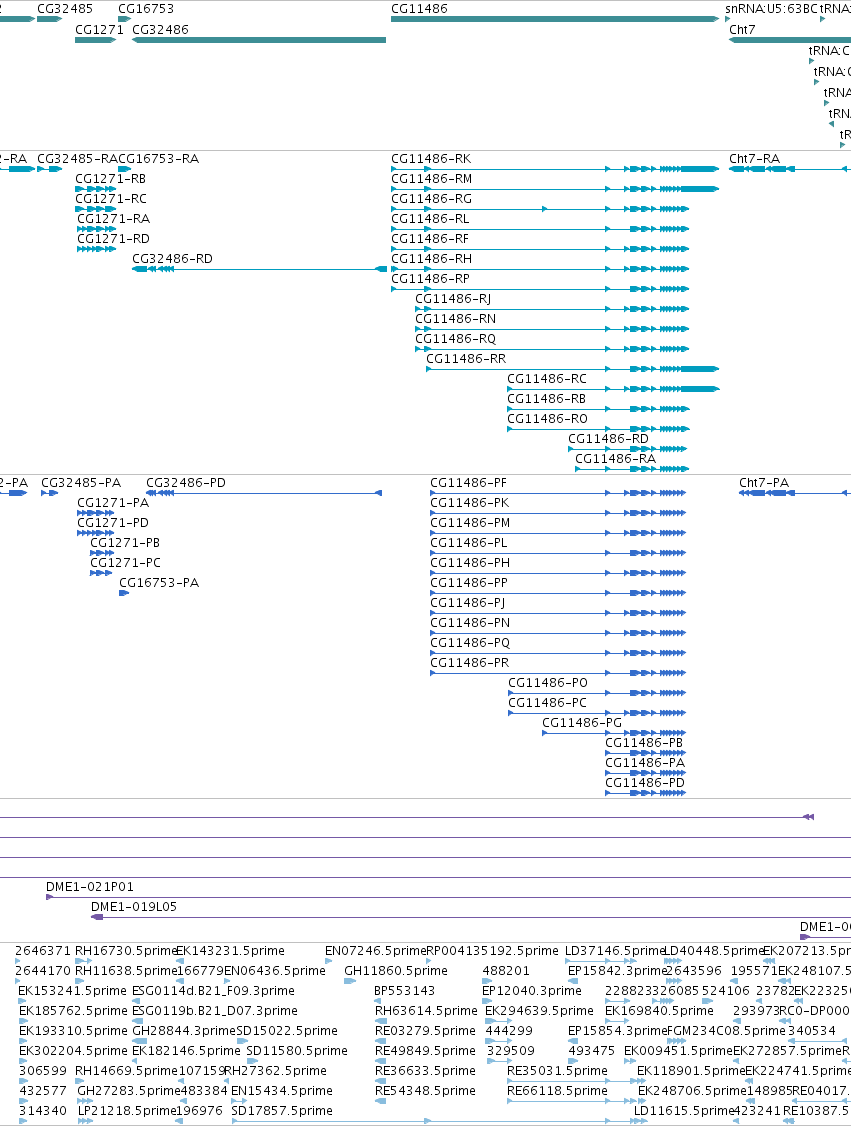Click protein CG11486-PB
851x1126 pixels.
tap(644, 743)
